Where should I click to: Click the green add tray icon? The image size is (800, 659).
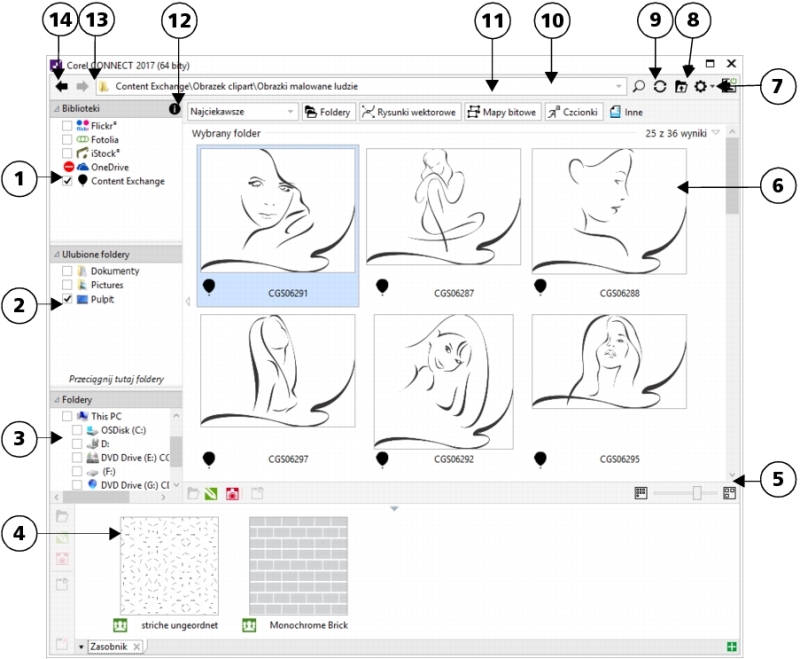click(734, 647)
